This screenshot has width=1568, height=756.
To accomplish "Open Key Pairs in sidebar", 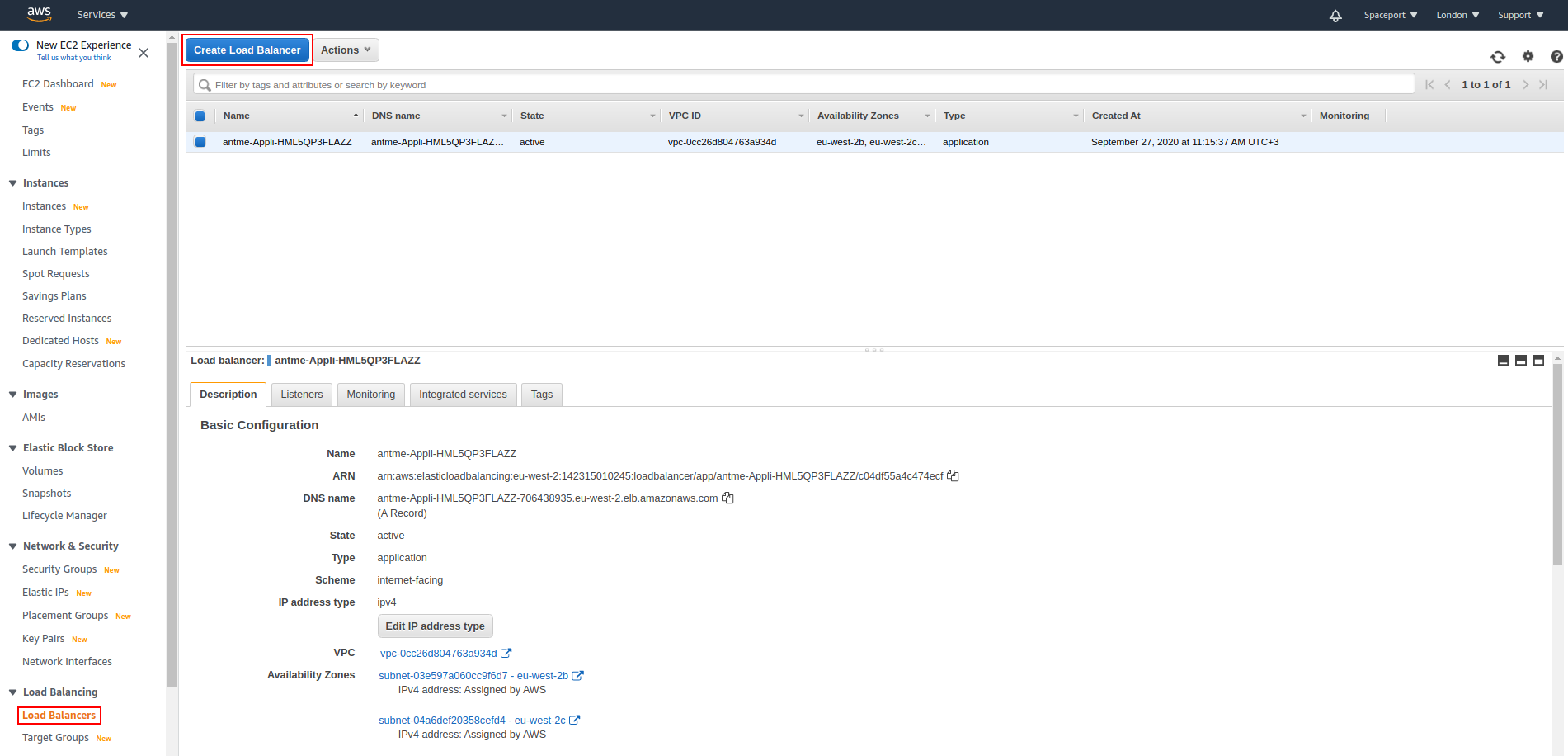I will tap(44, 639).
